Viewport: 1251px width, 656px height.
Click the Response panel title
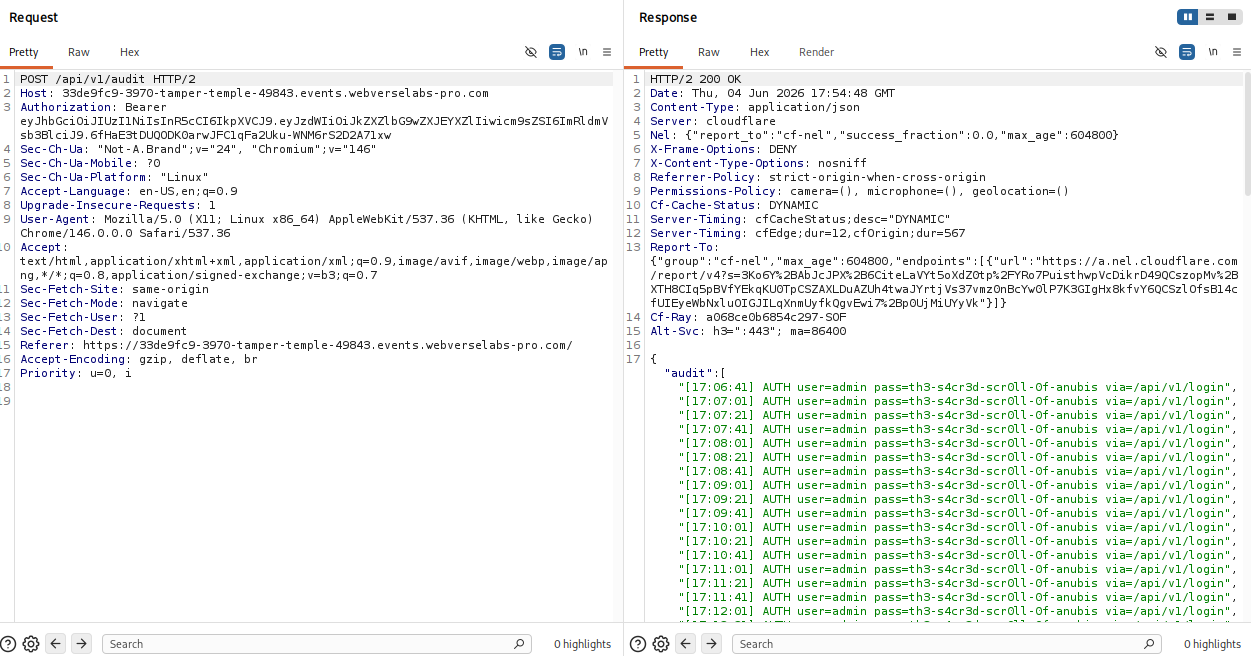coord(668,17)
